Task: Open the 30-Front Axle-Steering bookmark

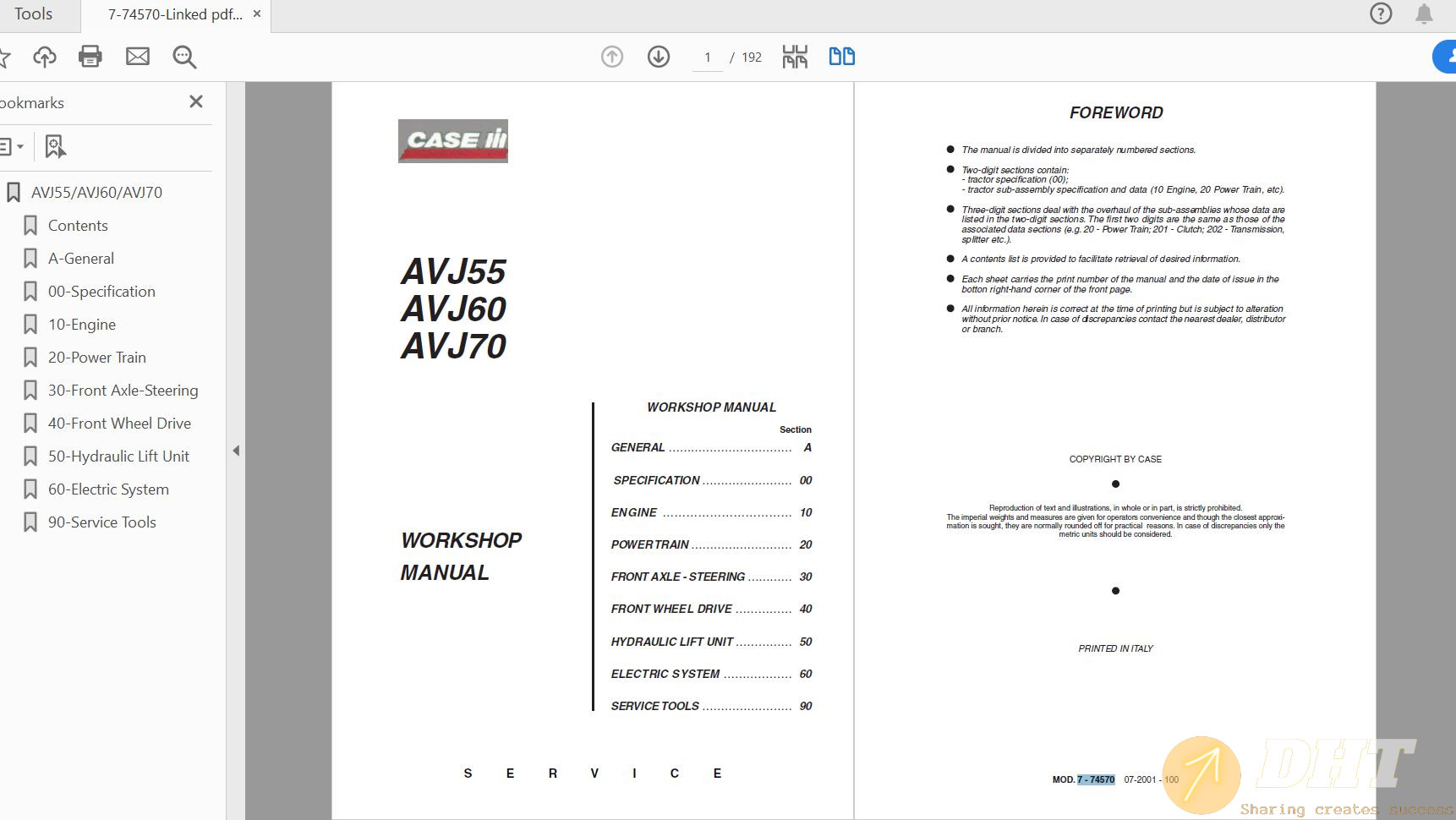Action: pos(123,391)
